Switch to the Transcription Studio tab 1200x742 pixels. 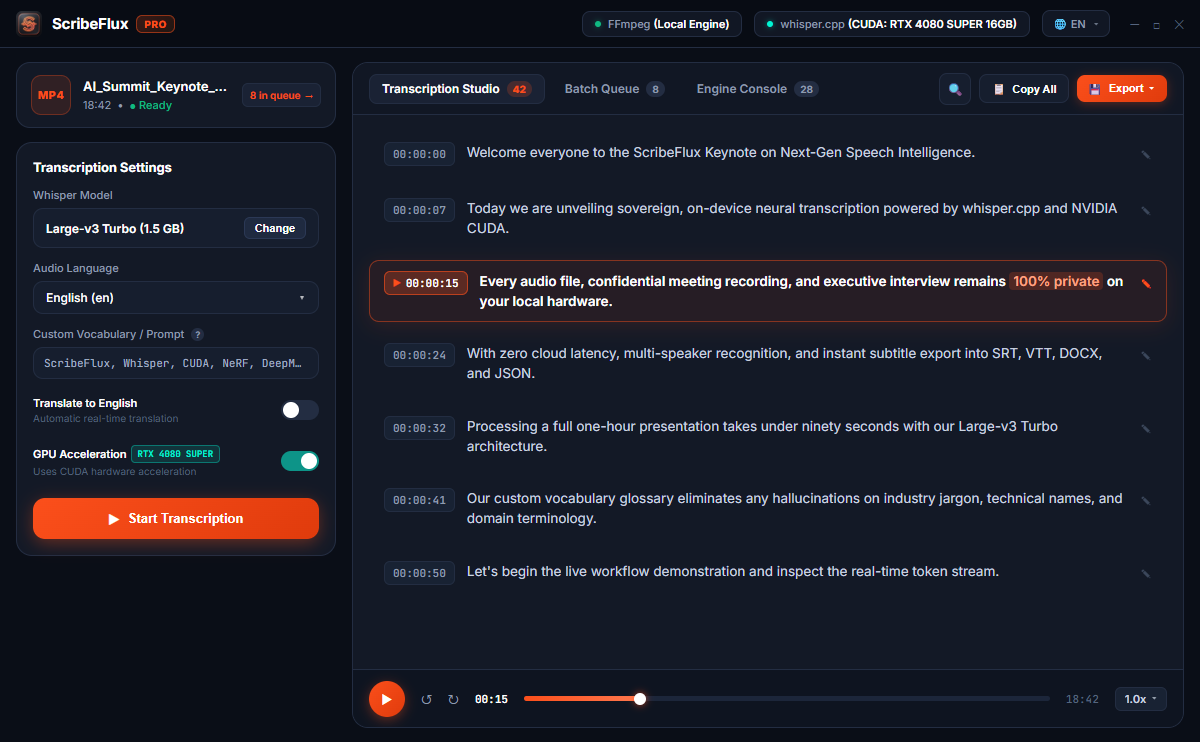point(457,89)
